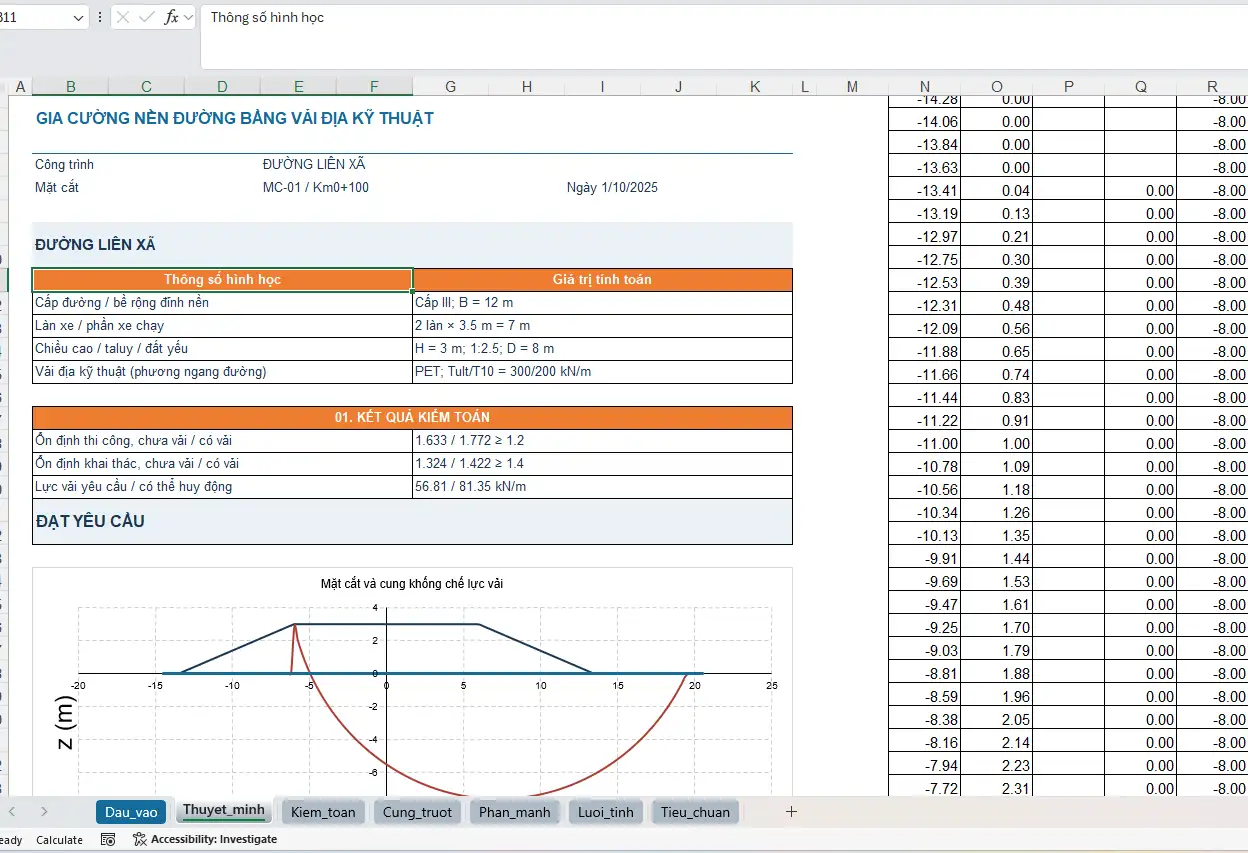
Task: Open the Name Box dropdown arrow
Action: 79,18
